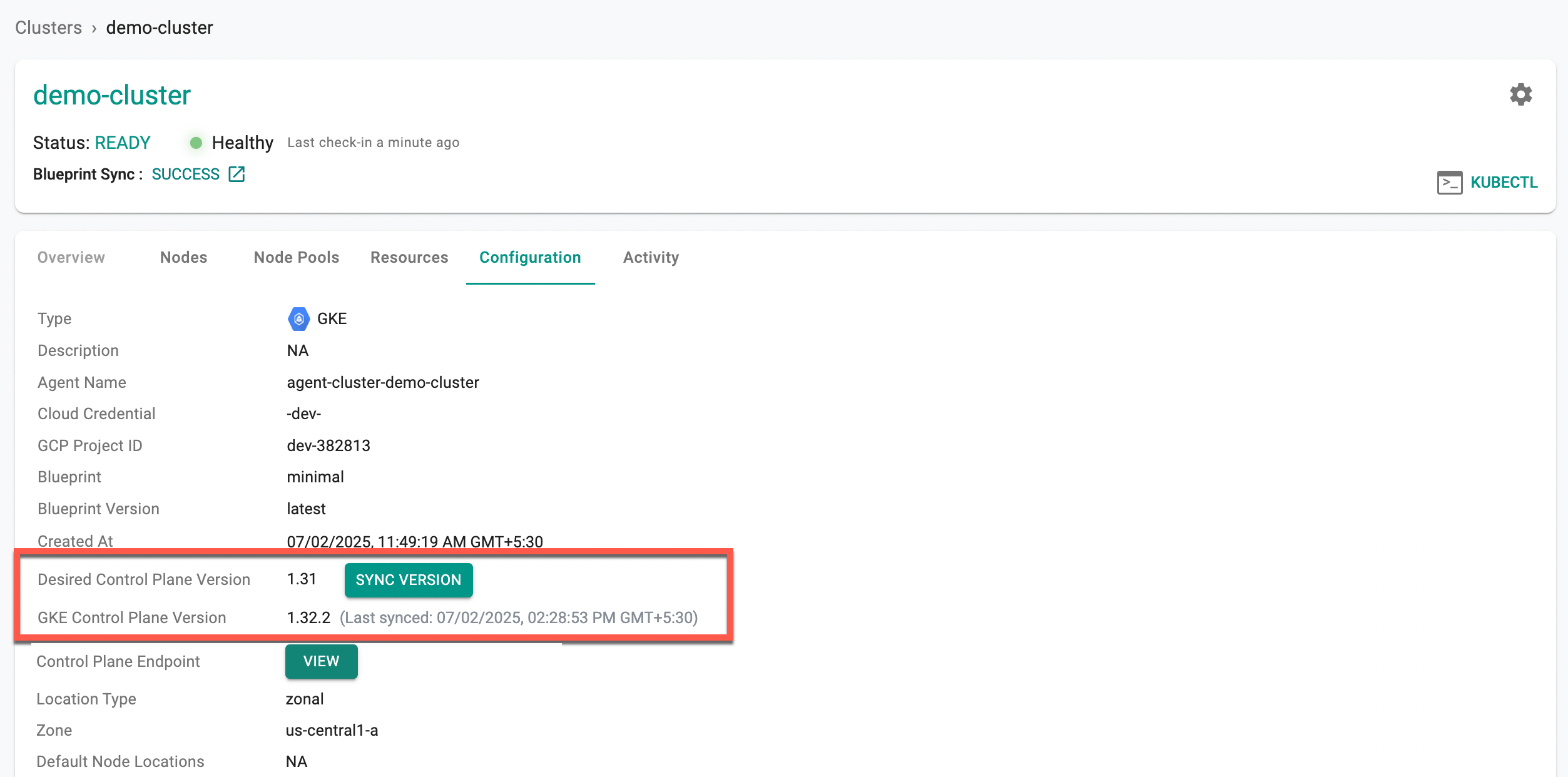Viewport: 1568px width, 777px height.
Task: Go to the Node Pools tab
Action: [297, 257]
